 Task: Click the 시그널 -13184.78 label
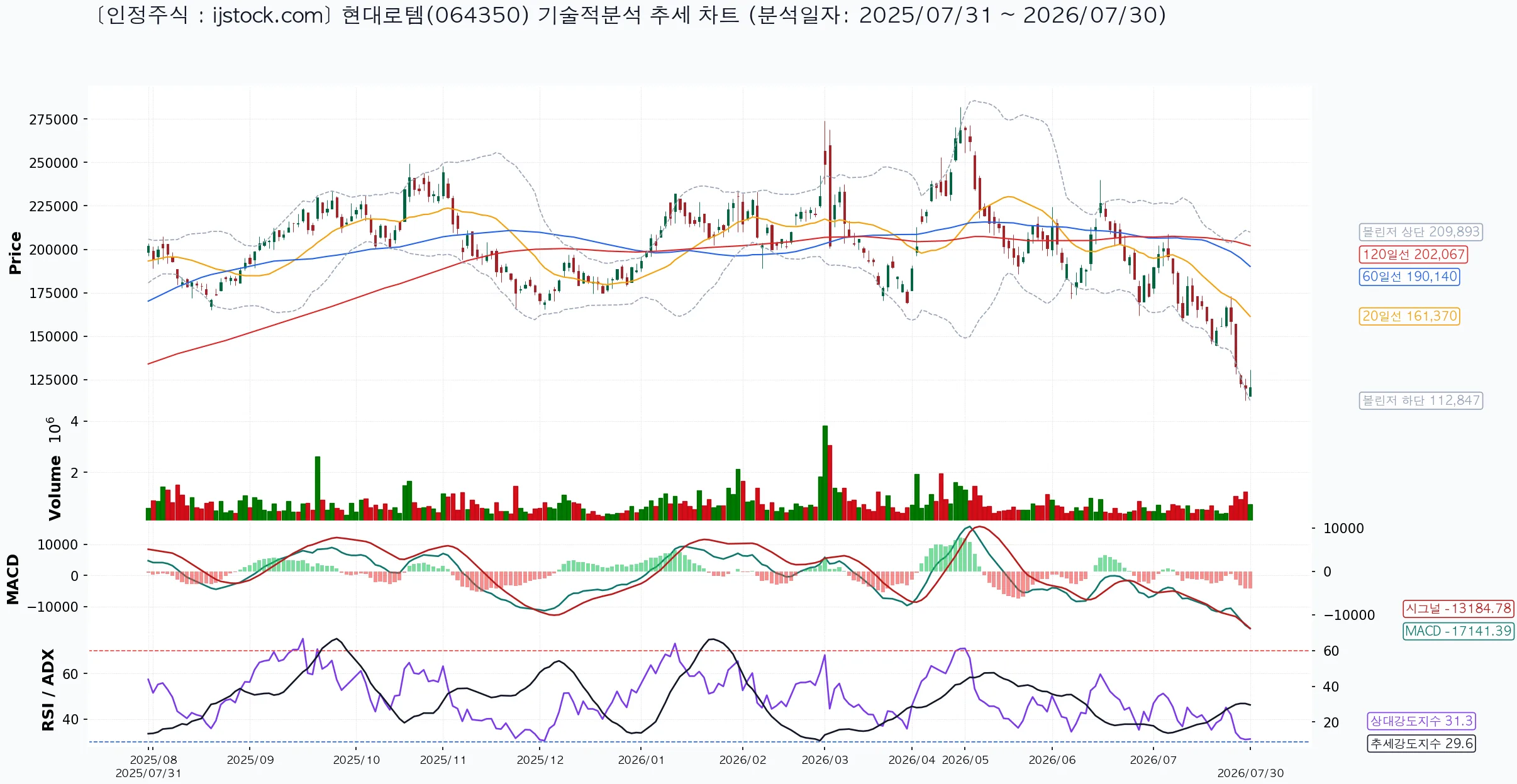click(1459, 609)
